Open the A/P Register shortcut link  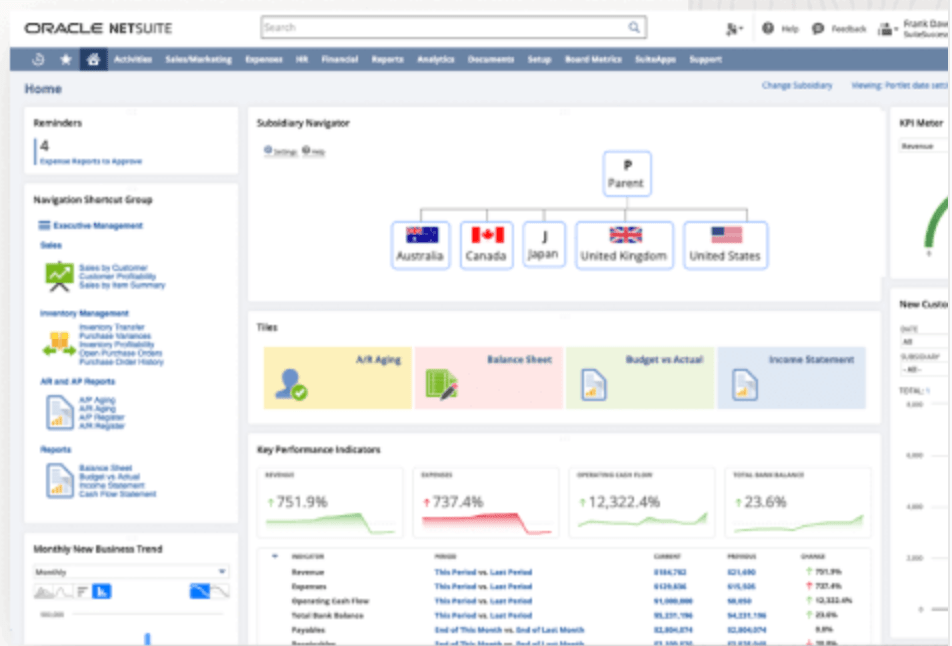101,417
